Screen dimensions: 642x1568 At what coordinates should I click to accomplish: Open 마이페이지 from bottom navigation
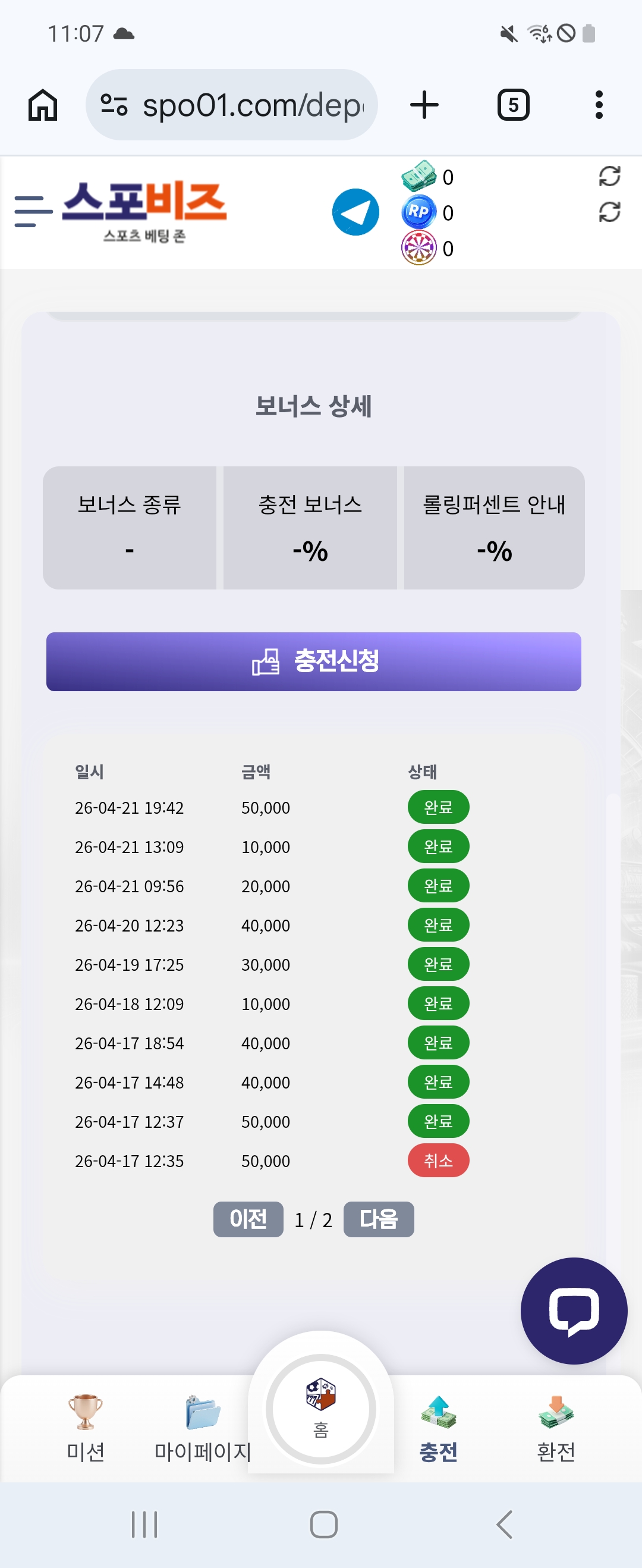203,1427
